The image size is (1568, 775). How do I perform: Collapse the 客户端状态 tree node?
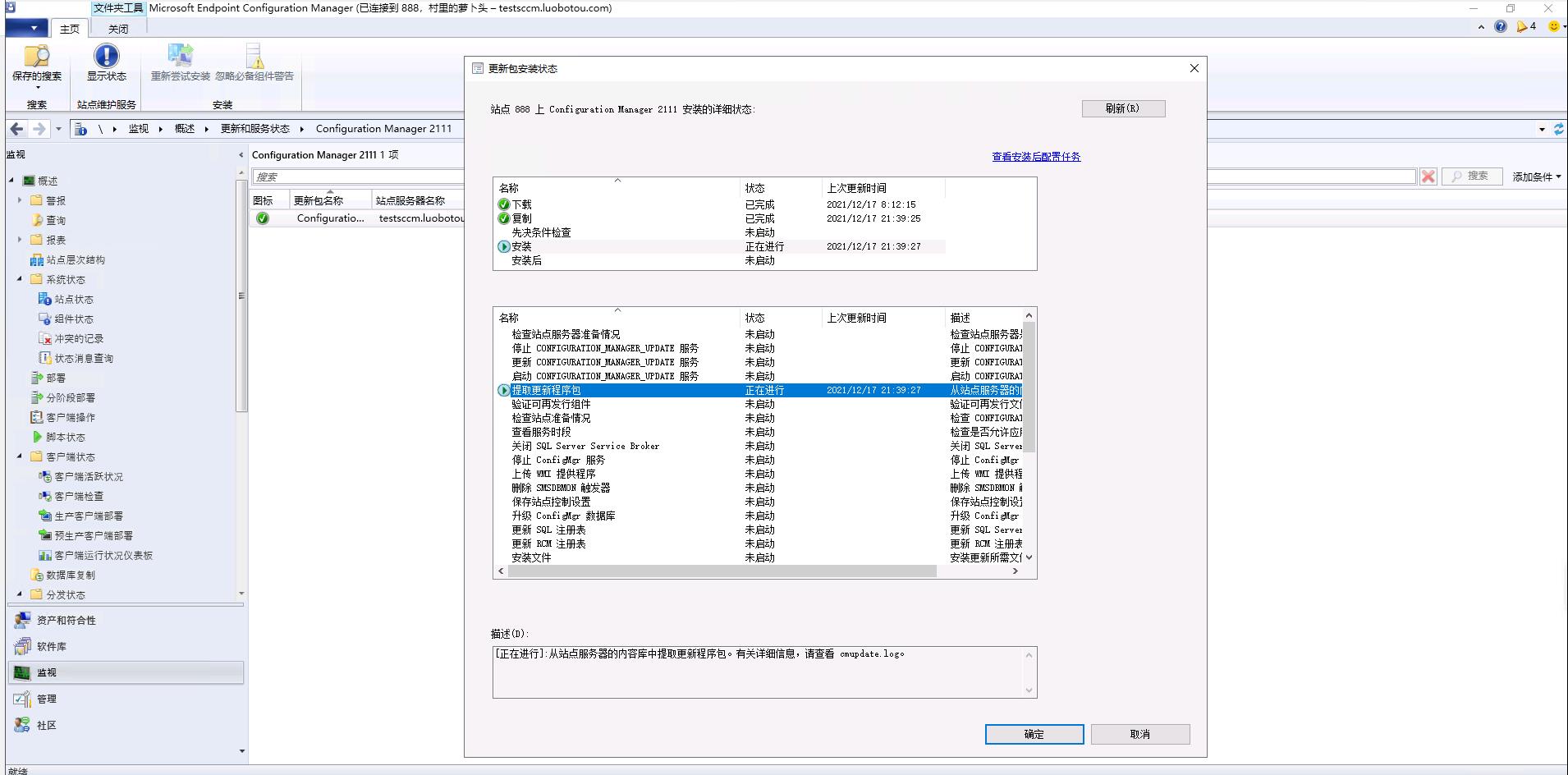tap(20, 456)
